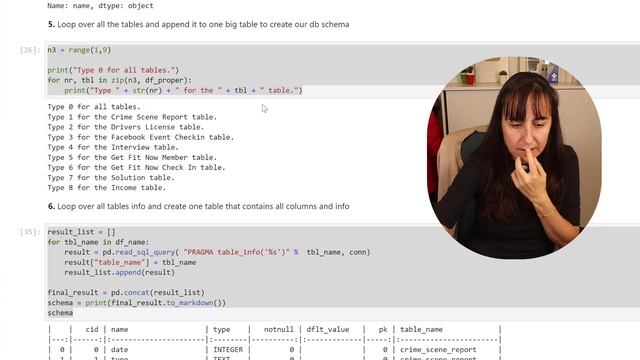Click the print 'Type 0 for all tables.' code line

click(x=113, y=70)
